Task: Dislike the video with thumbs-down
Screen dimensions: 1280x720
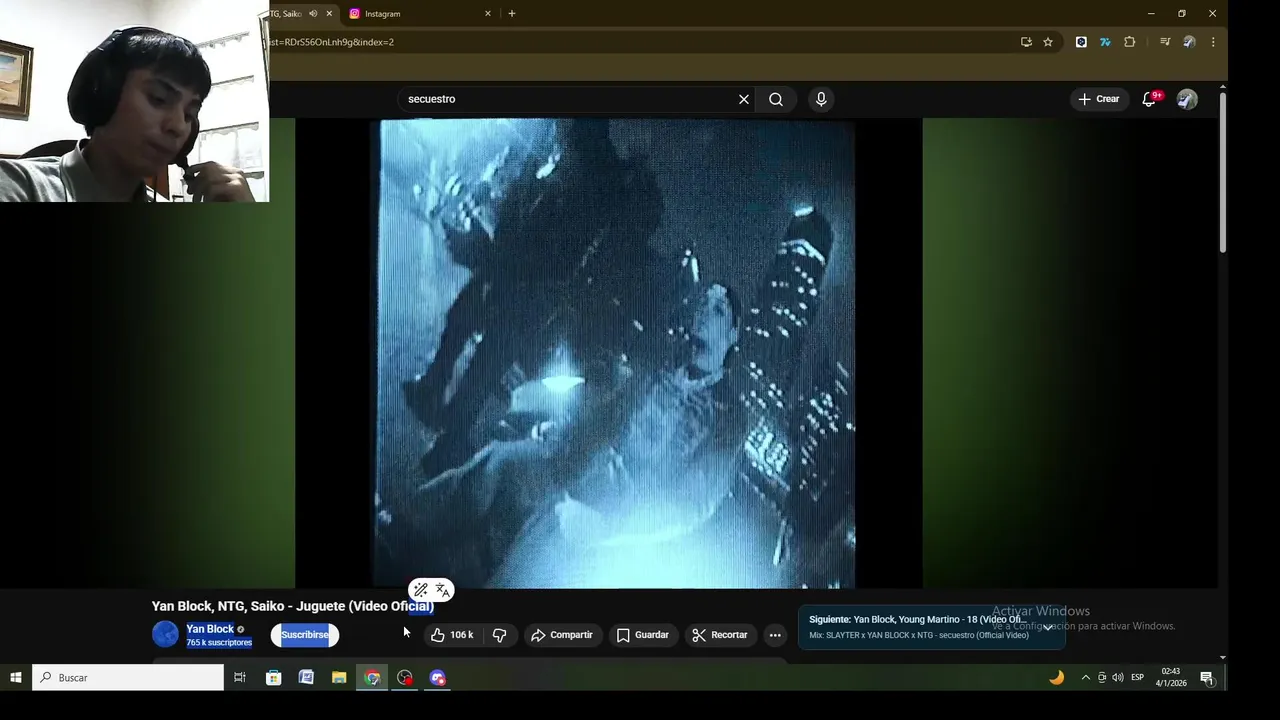Action: pos(499,635)
